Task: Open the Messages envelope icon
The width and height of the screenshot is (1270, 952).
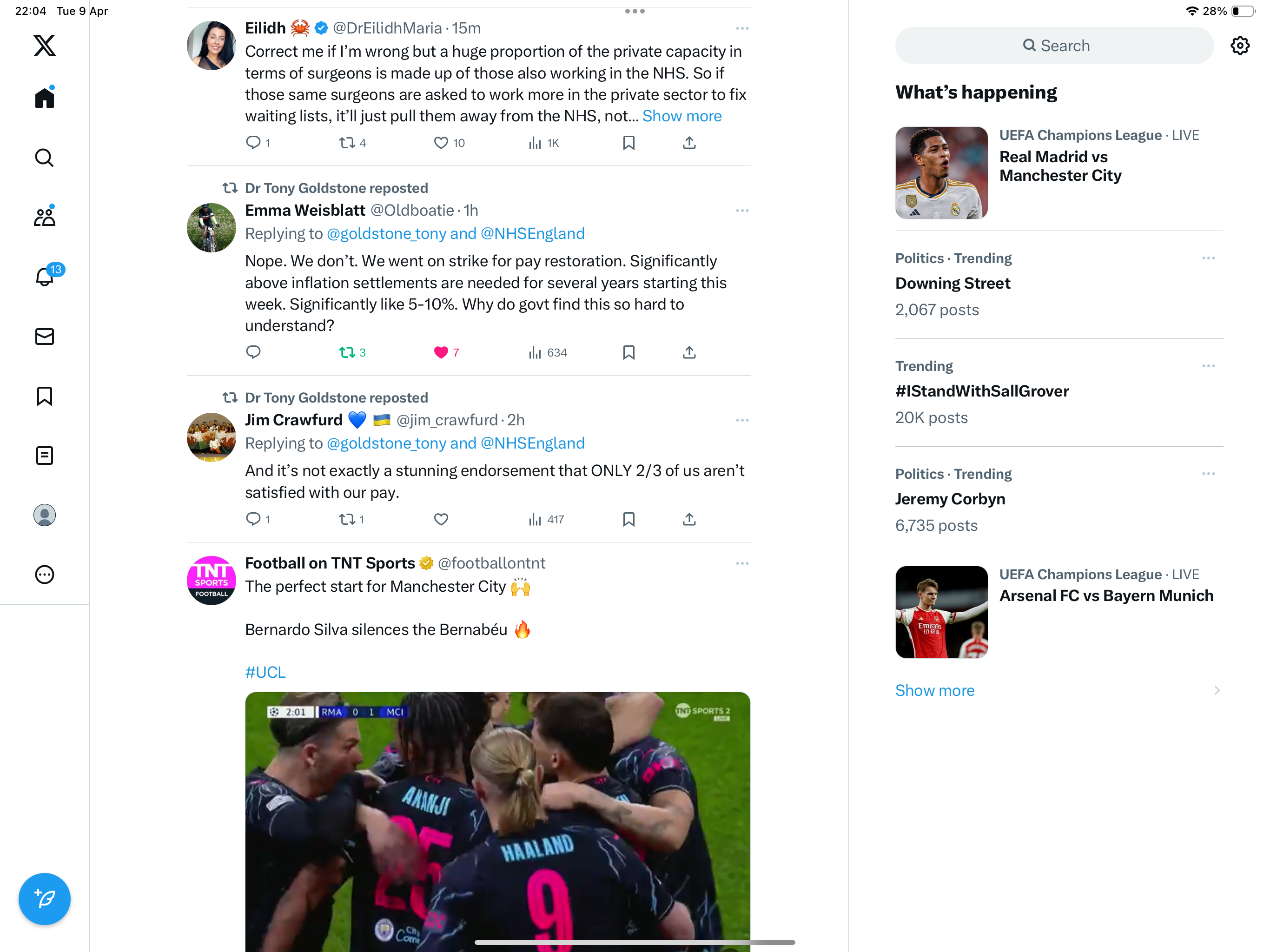Action: (45, 337)
